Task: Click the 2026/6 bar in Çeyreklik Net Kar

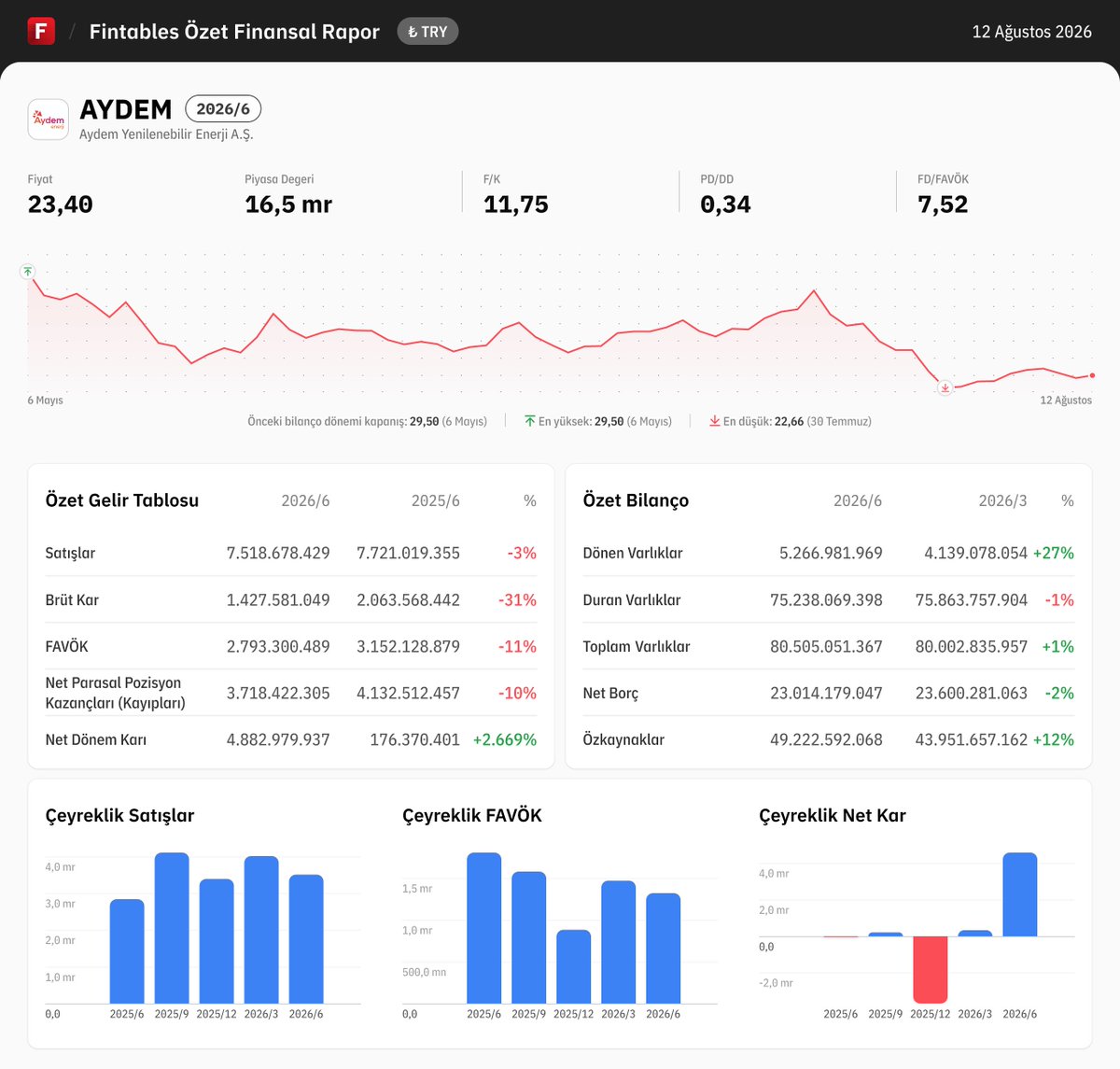Action: (1020, 894)
